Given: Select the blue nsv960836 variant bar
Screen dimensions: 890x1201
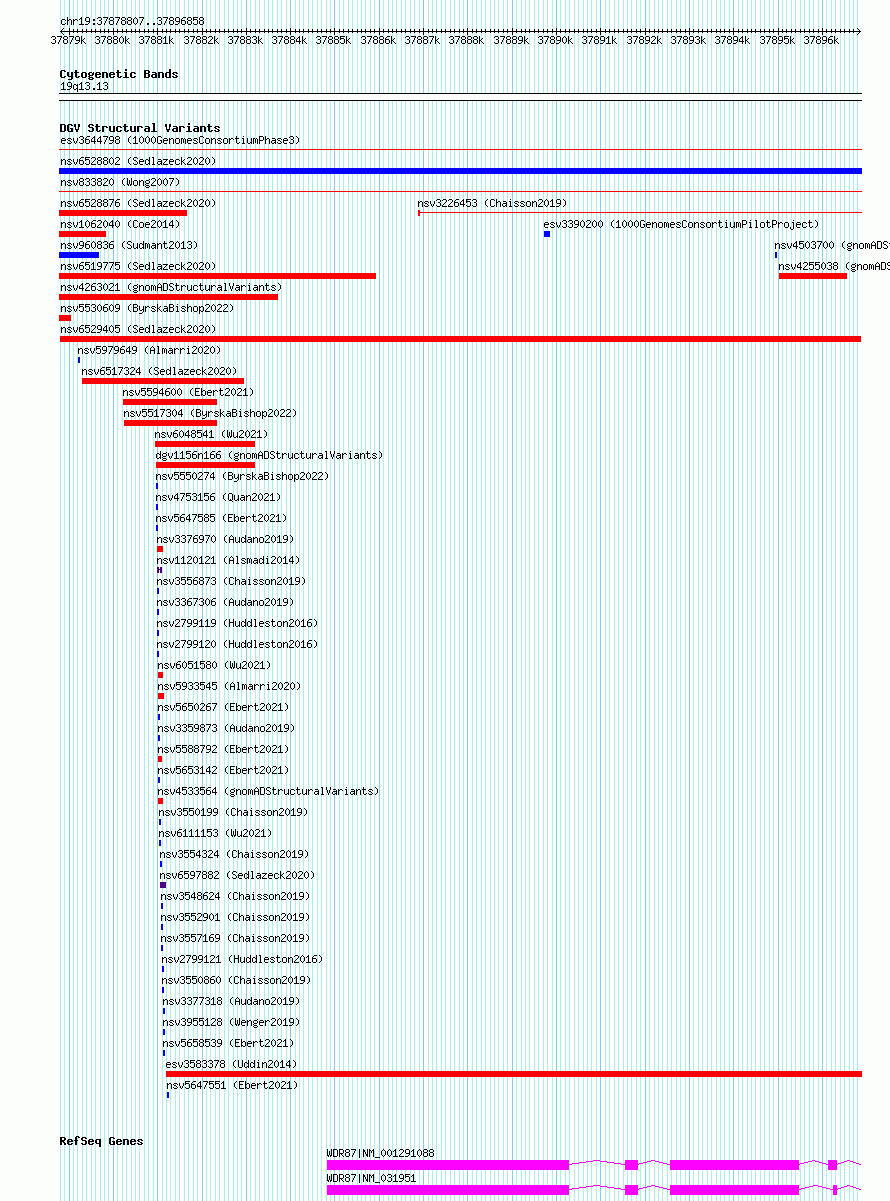Looking at the screenshot, I should point(79,255).
